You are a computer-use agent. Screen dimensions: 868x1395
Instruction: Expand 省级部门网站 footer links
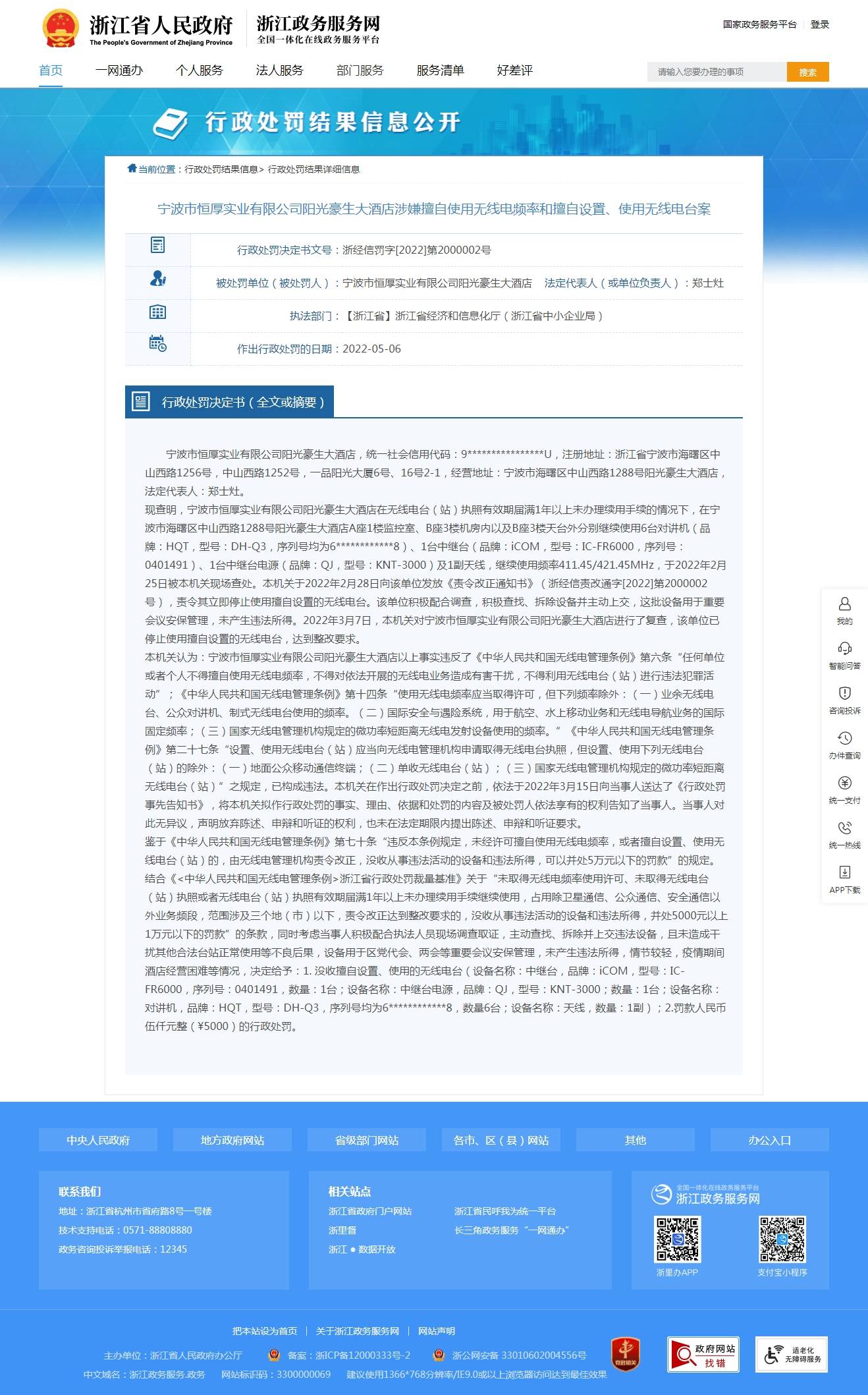pyautogui.click(x=367, y=1140)
